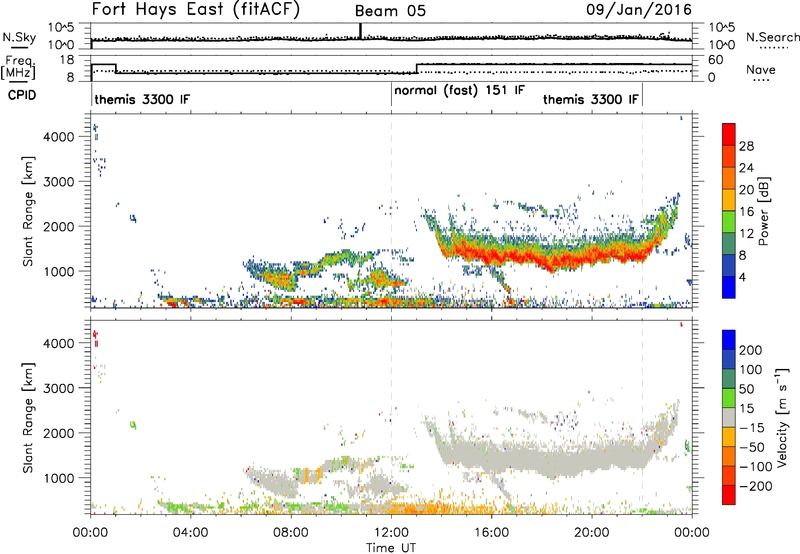800x554 pixels.
Task: Click the "Velocity [m s⁻¹]" color bar title
Action: [x=781, y=417]
